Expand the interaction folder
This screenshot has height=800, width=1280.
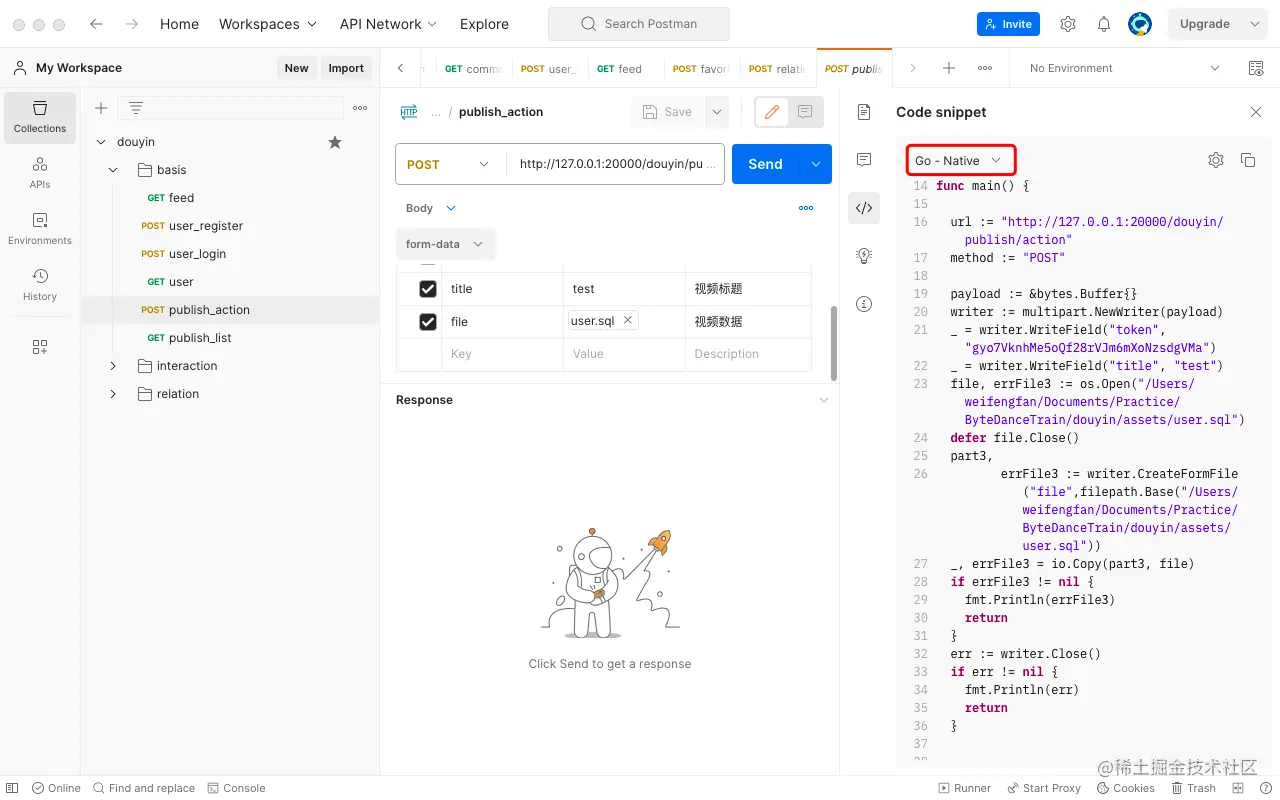tap(113, 366)
